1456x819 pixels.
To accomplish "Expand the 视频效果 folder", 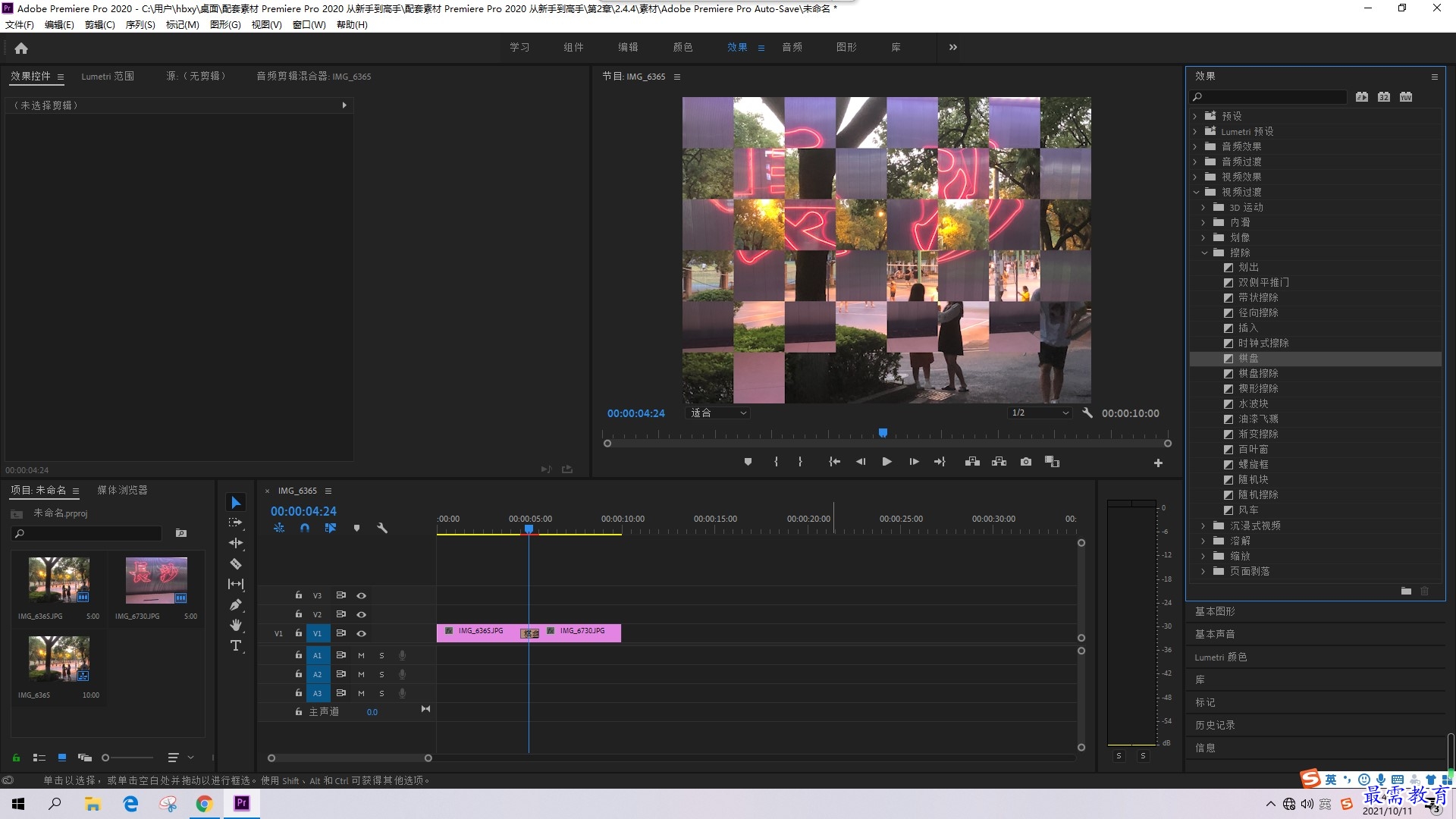I will click(x=1195, y=177).
